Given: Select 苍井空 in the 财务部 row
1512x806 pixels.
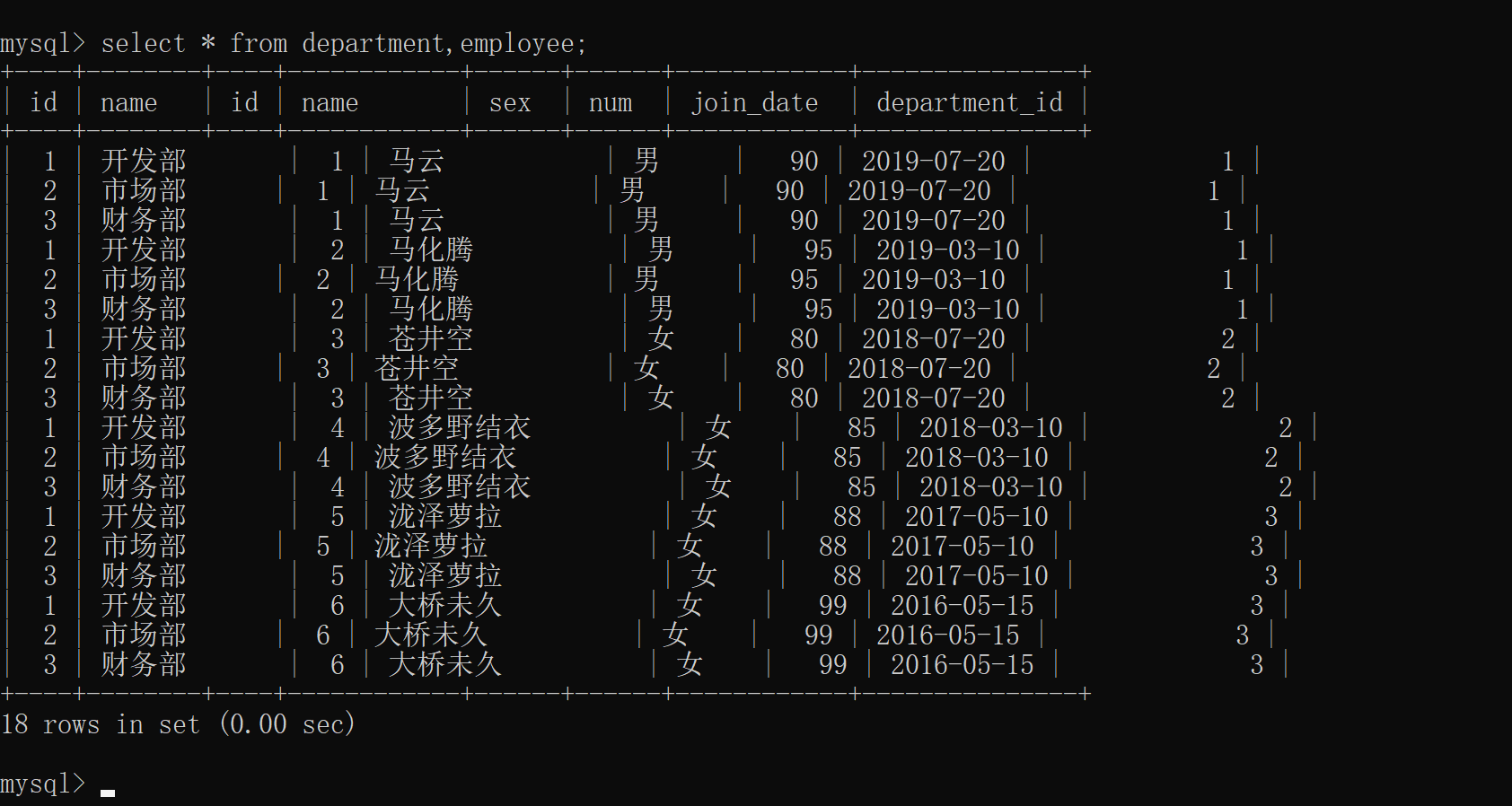Looking at the screenshot, I should (431, 398).
